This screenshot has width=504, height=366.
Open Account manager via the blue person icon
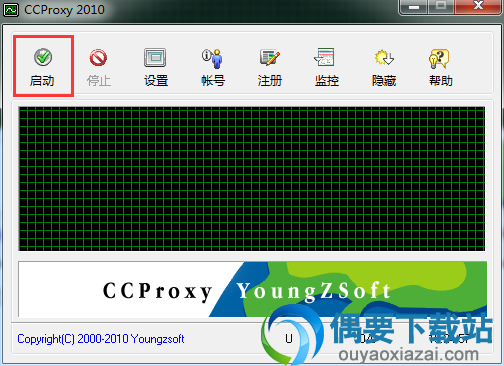pyautogui.click(x=213, y=58)
